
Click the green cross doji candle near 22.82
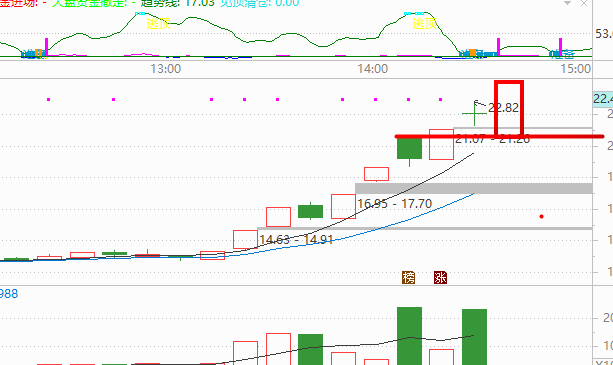(x=474, y=113)
